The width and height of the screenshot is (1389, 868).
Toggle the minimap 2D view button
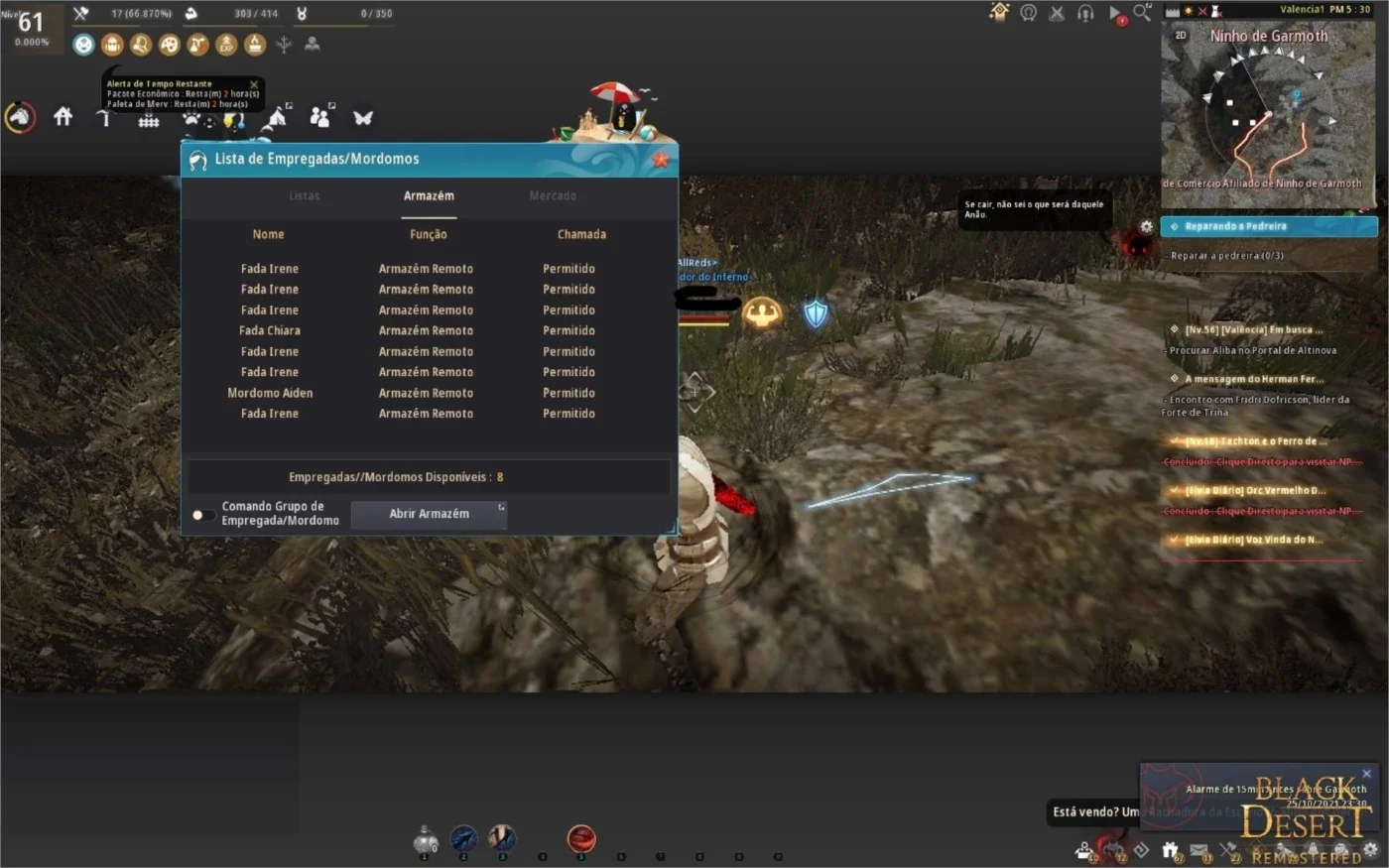[x=1181, y=35]
